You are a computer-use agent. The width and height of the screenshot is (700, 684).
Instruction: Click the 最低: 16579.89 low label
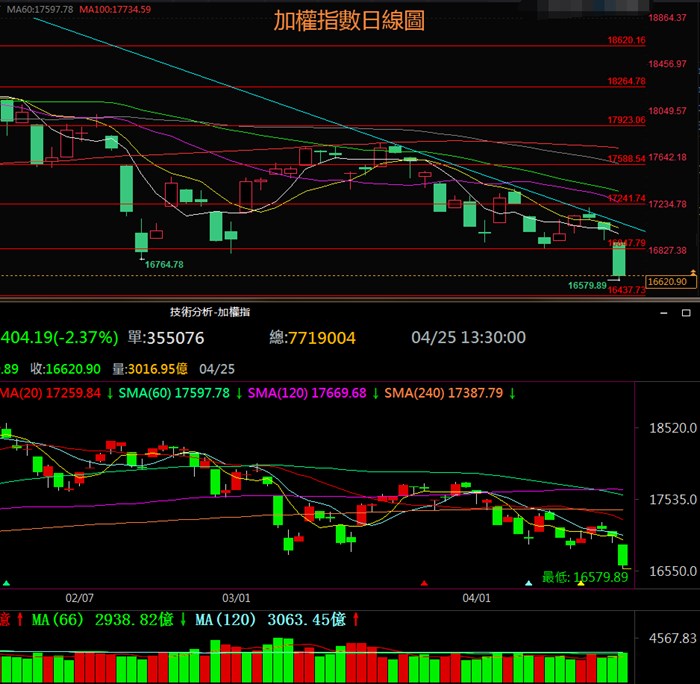point(584,577)
